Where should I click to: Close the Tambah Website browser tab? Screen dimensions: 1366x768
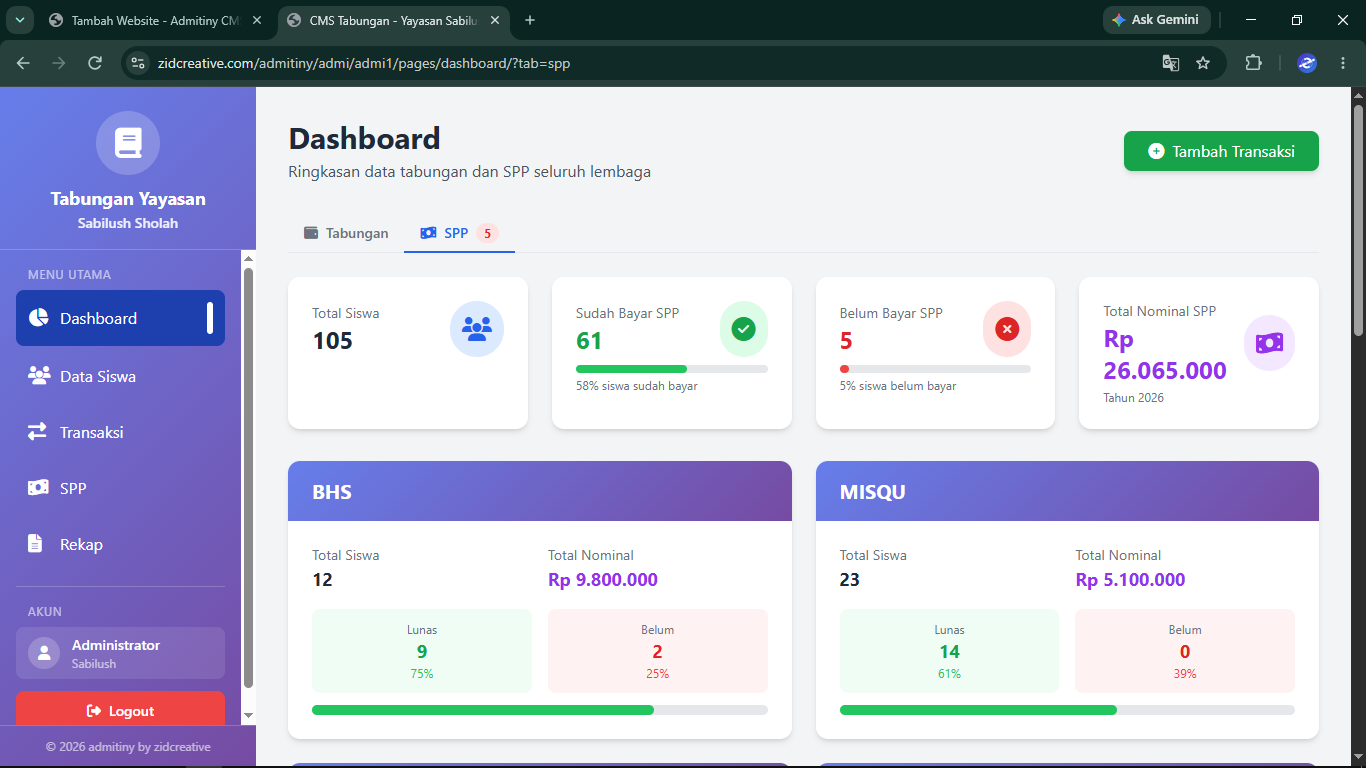coord(257,20)
